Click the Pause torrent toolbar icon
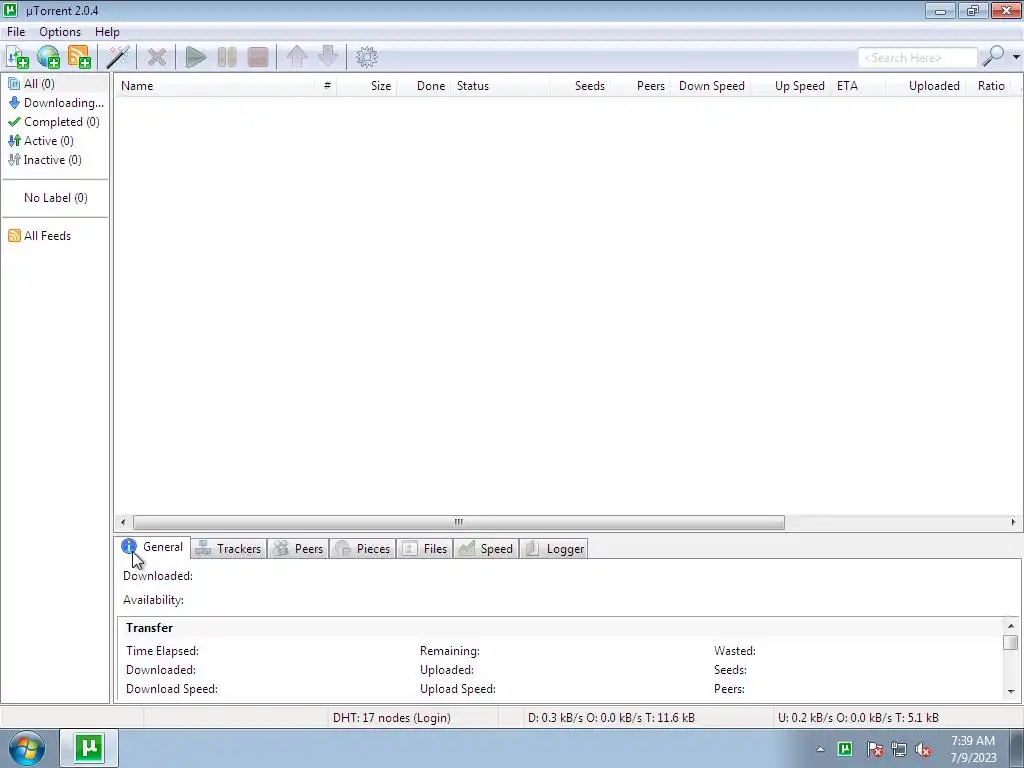This screenshot has height=768, width=1024. pos(227,57)
